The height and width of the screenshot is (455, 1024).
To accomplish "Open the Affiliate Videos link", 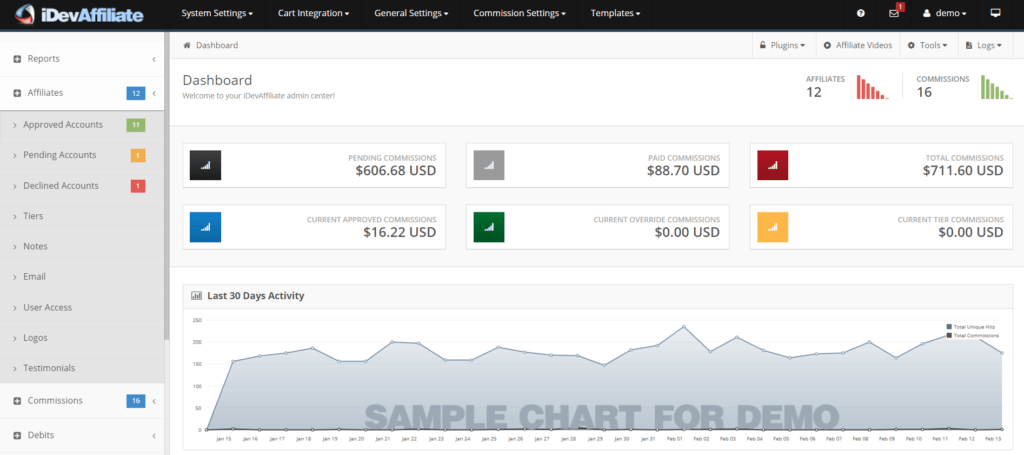I will click(x=857, y=45).
